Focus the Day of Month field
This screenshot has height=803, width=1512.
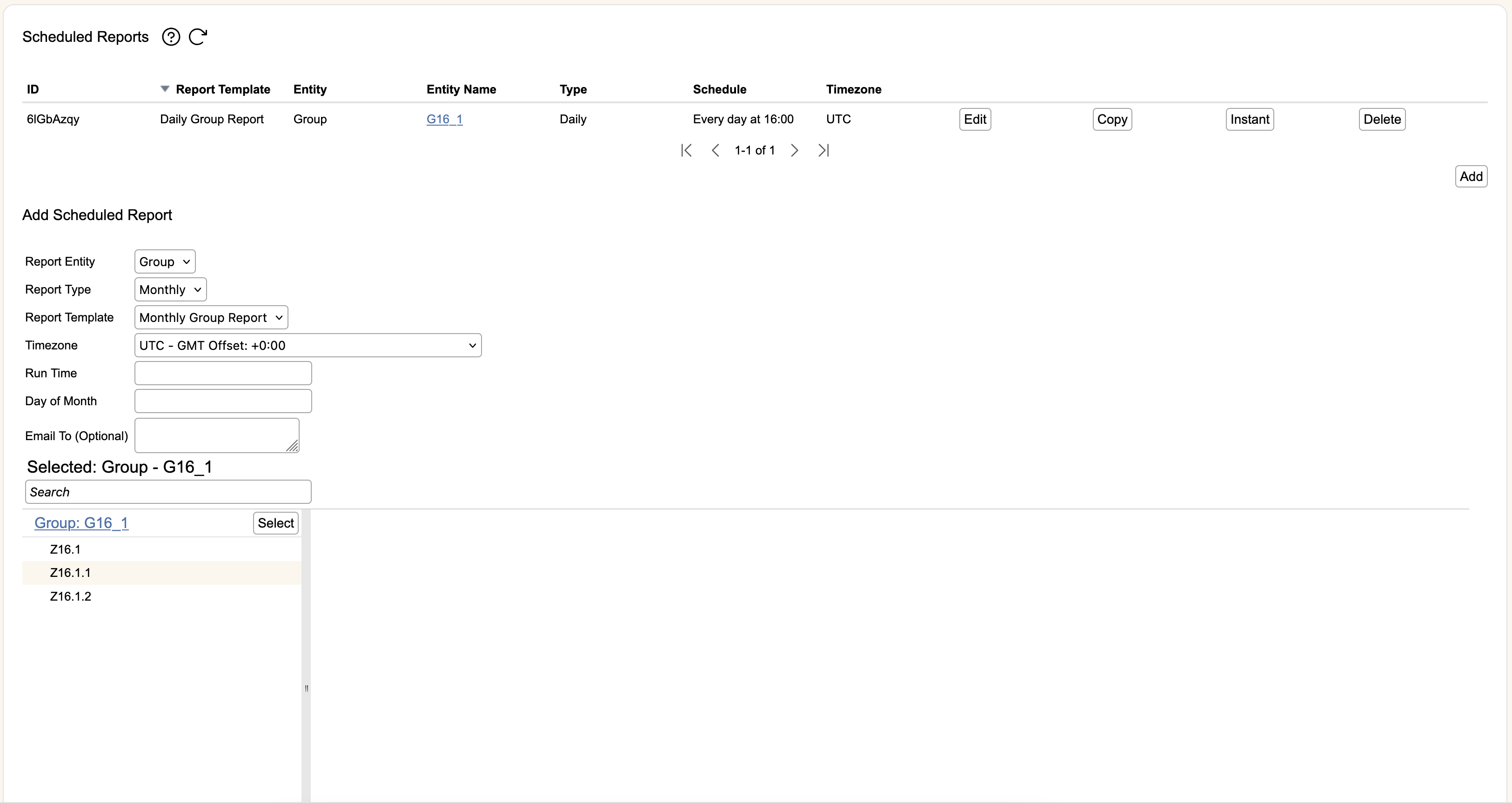coord(223,401)
